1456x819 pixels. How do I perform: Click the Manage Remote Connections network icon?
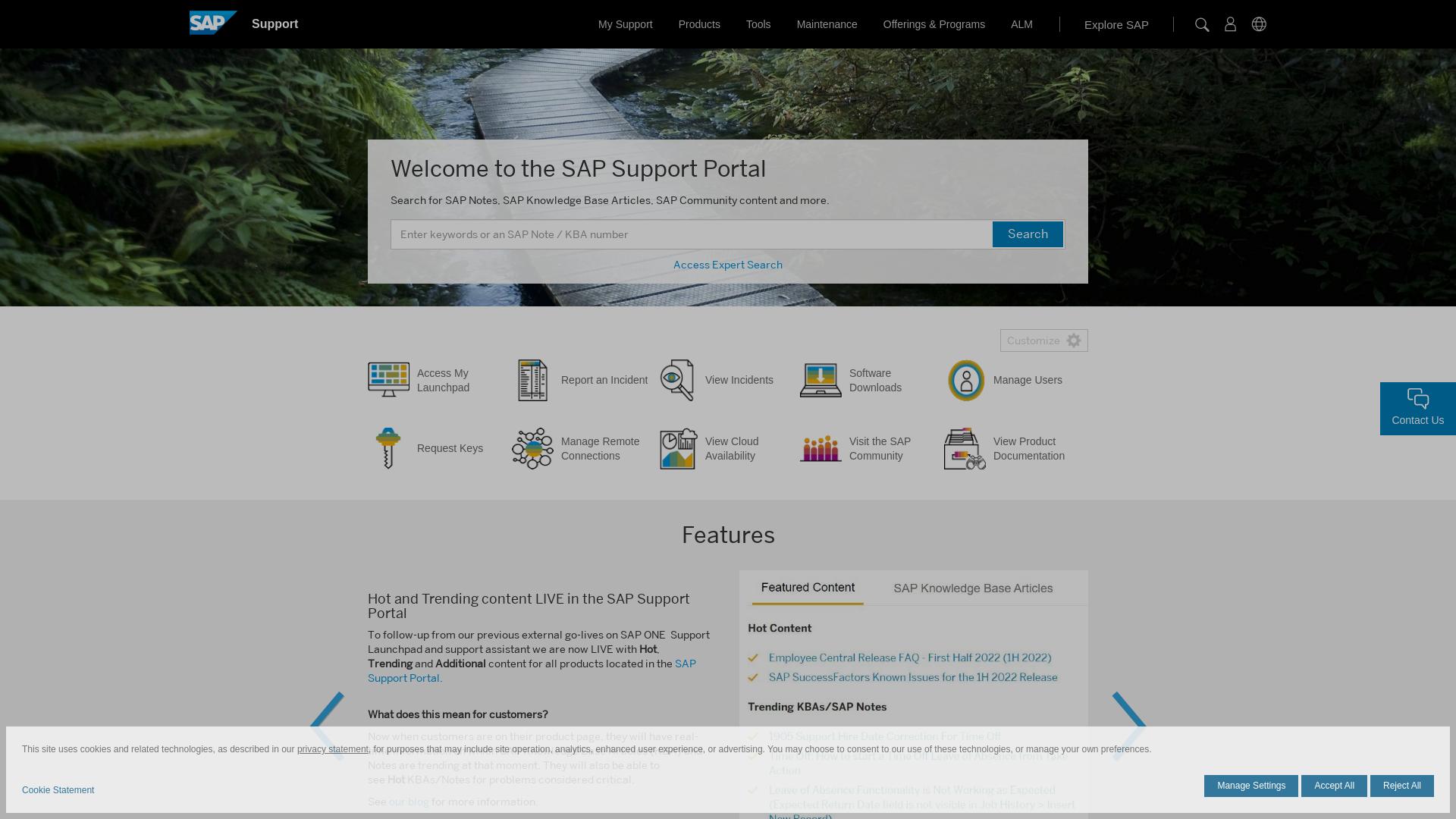coord(532,448)
